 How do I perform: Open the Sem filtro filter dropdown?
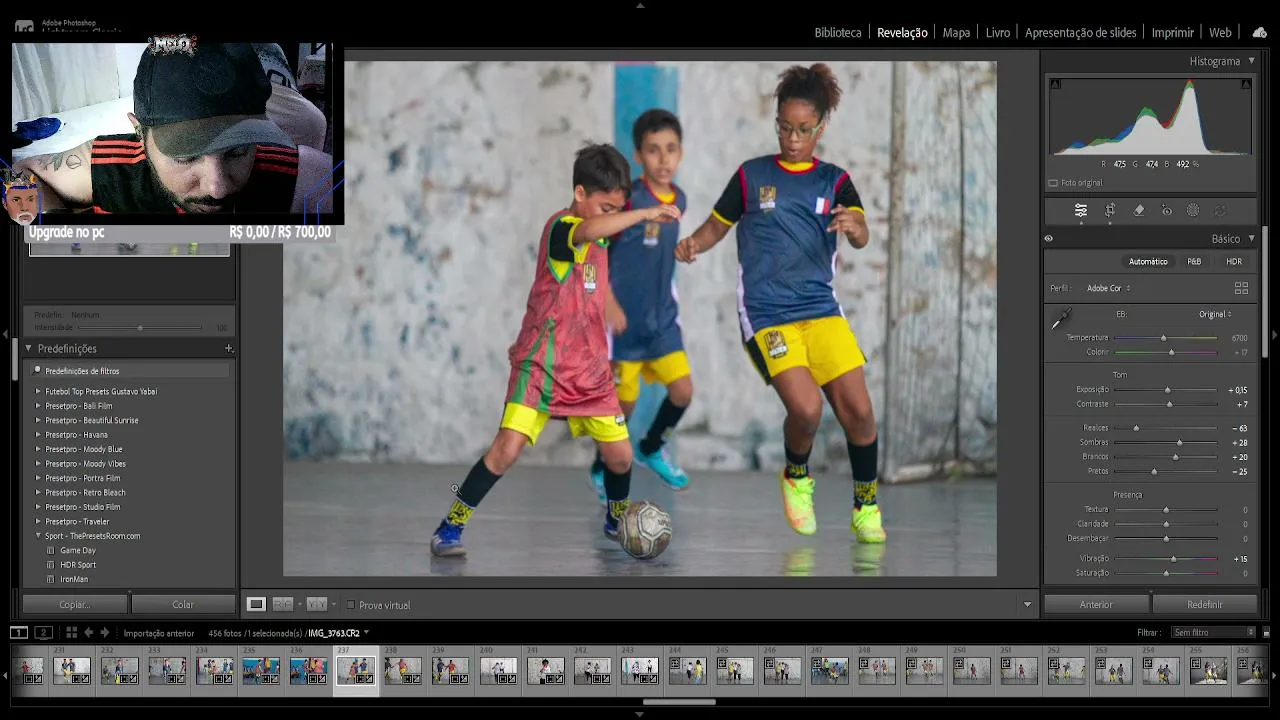click(1214, 632)
